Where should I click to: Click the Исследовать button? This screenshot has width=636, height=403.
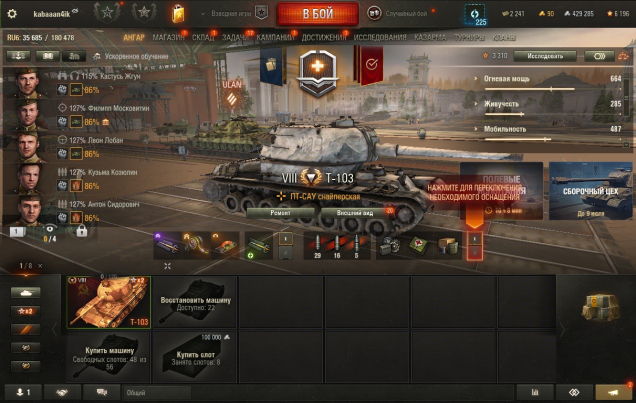coord(545,56)
